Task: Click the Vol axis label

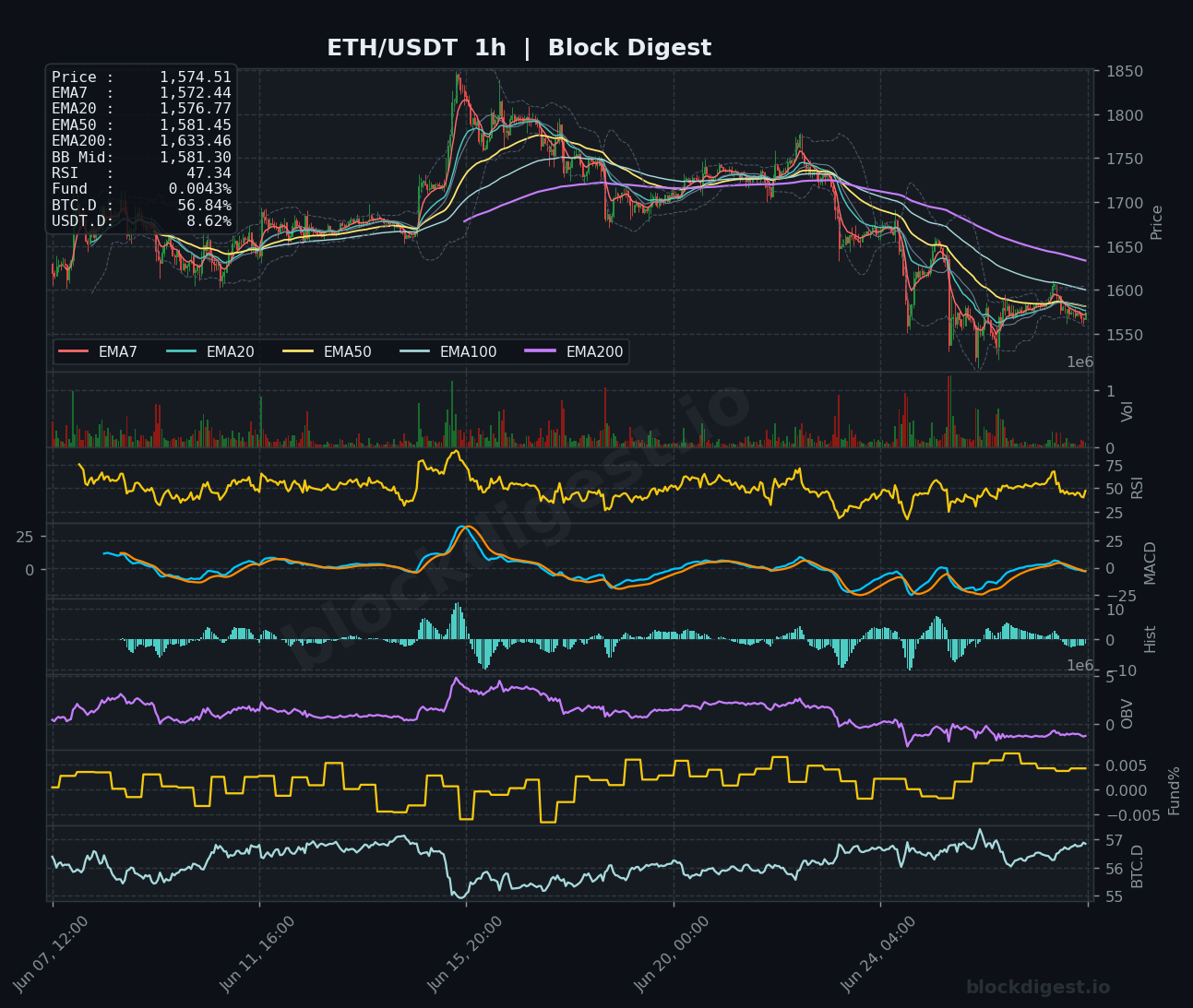Action: [1127, 411]
